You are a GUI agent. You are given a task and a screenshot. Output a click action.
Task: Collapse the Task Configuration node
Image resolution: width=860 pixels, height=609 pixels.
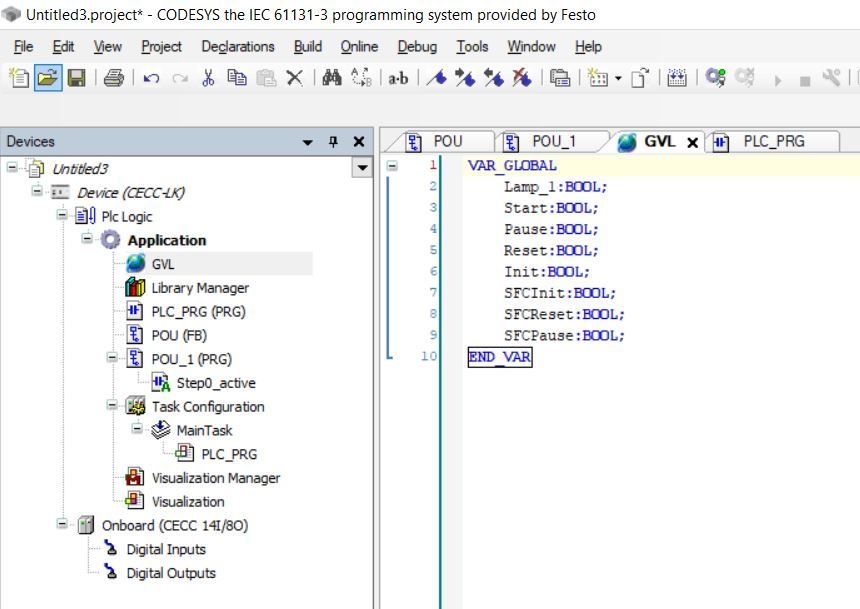[x=112, y=405]
